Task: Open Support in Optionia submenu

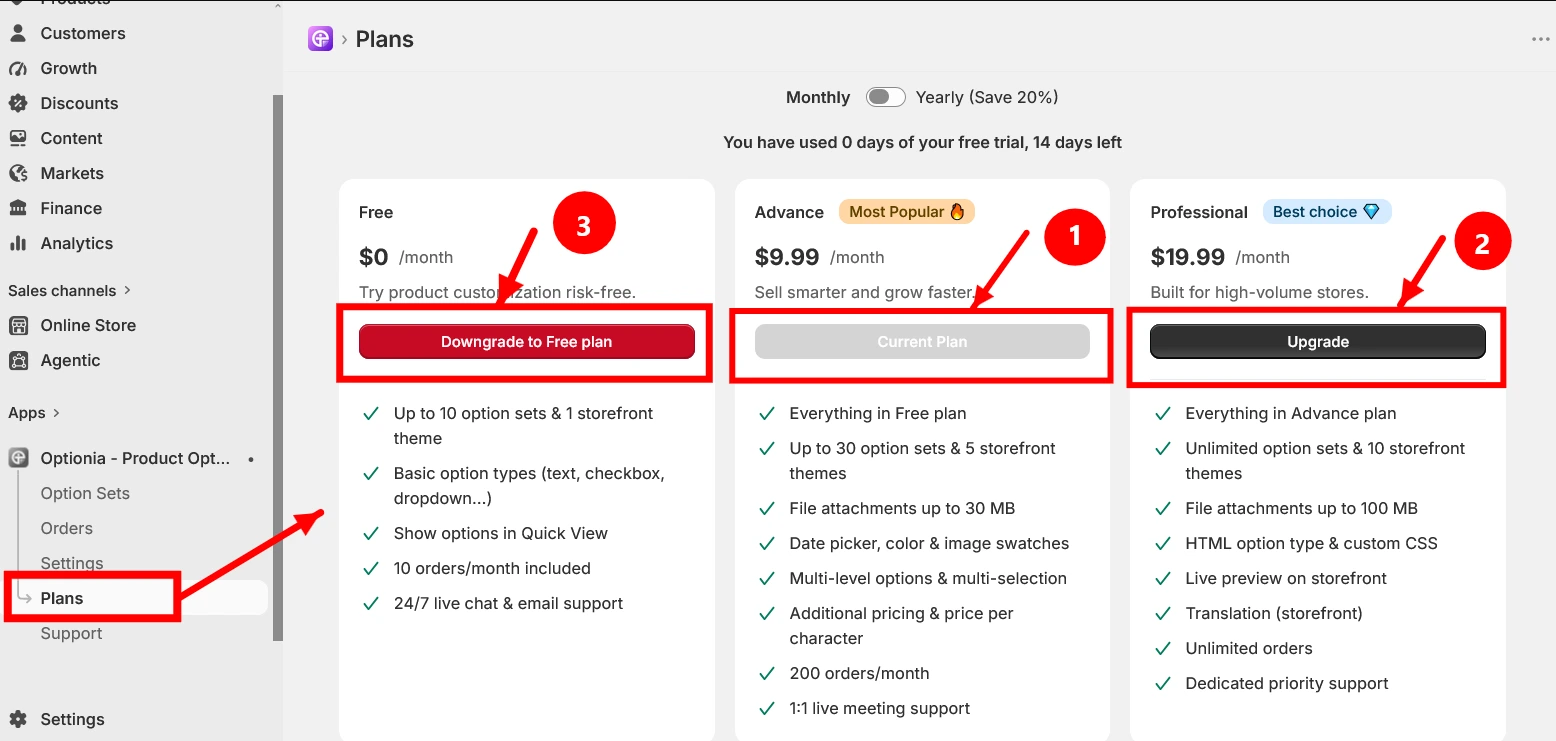Action: coord(71,633)
